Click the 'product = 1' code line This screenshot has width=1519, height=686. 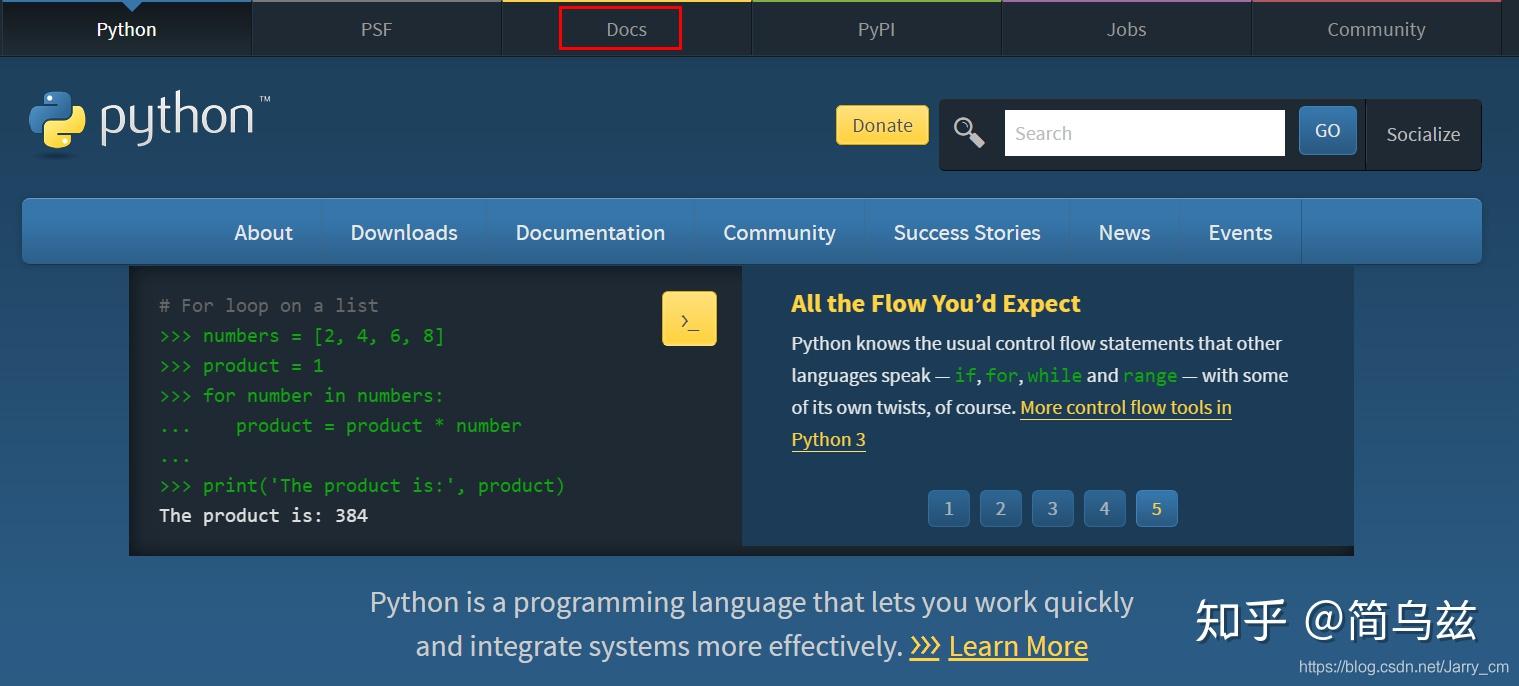tap(241, 366)
